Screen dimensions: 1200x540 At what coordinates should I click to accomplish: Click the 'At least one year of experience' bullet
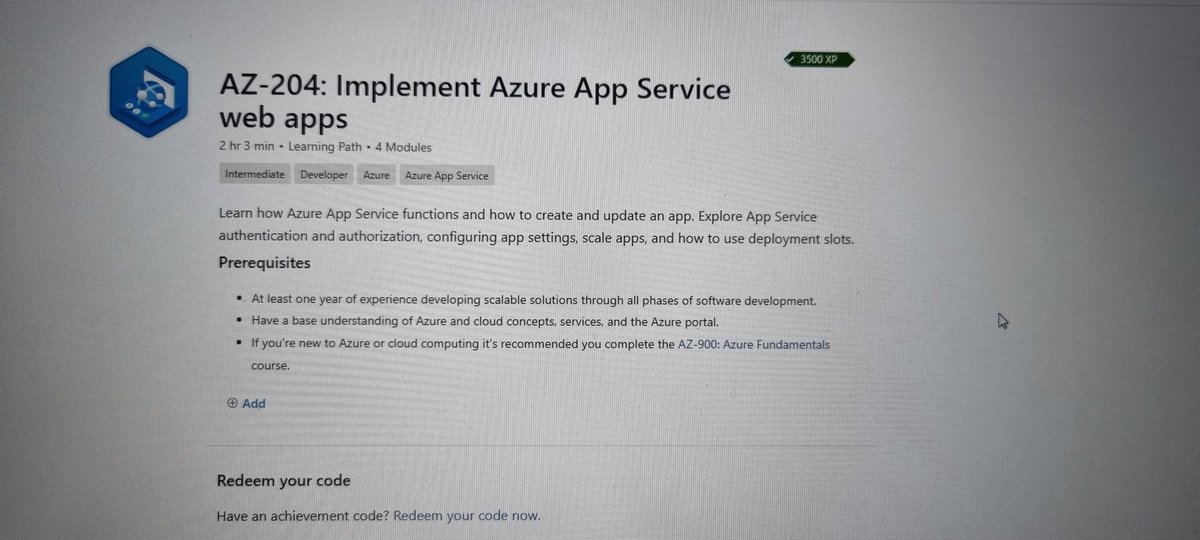(x=534, y=300)
